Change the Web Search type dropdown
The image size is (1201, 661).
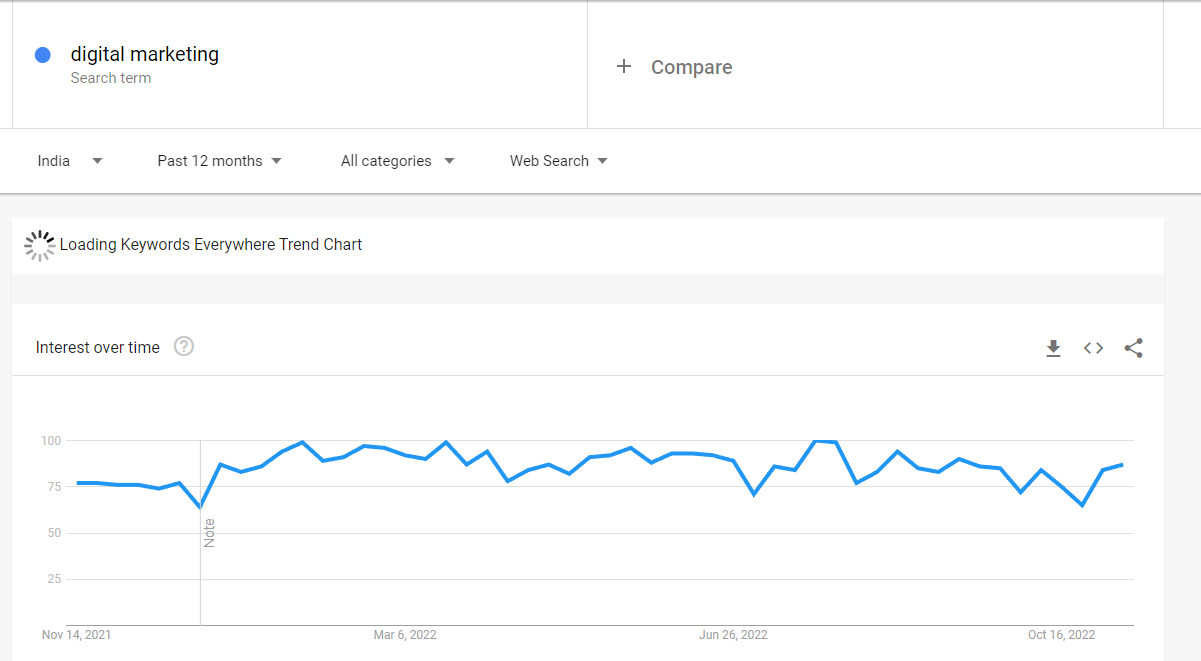click(x=559, y=161)
